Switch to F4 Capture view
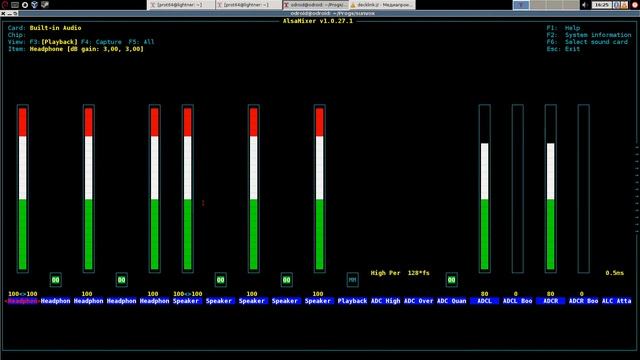This screenshot has height=360, width=640. click(101, 42)
